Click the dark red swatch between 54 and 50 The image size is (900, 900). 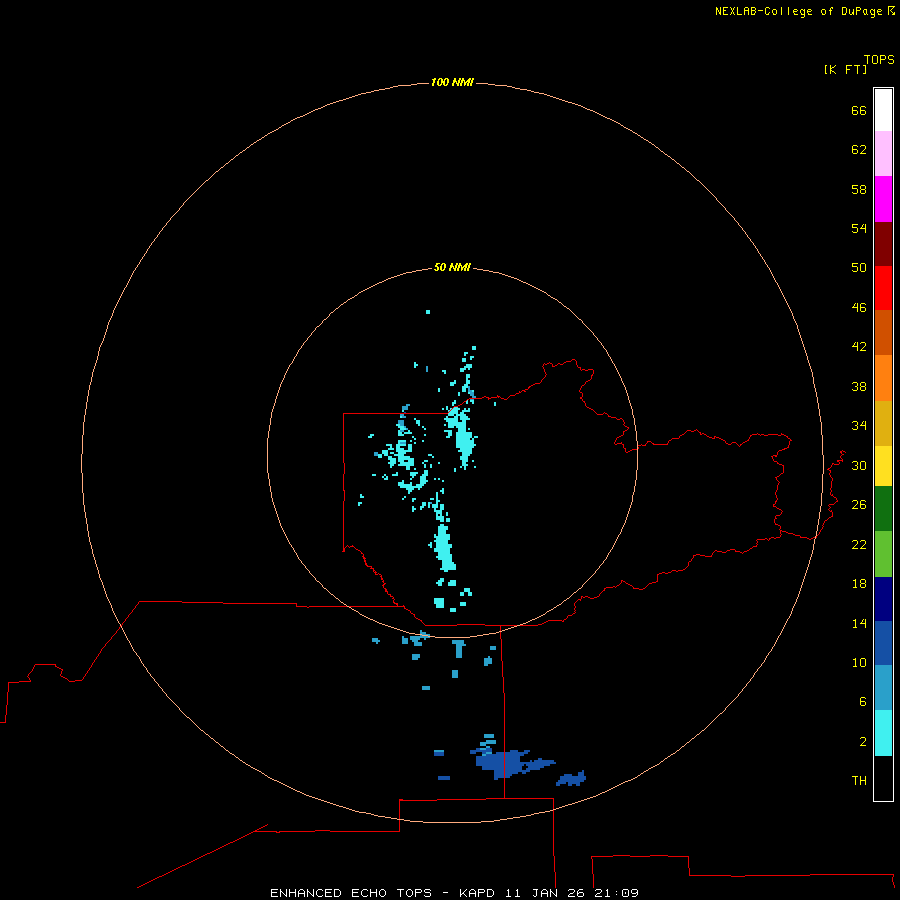[883, 243]
